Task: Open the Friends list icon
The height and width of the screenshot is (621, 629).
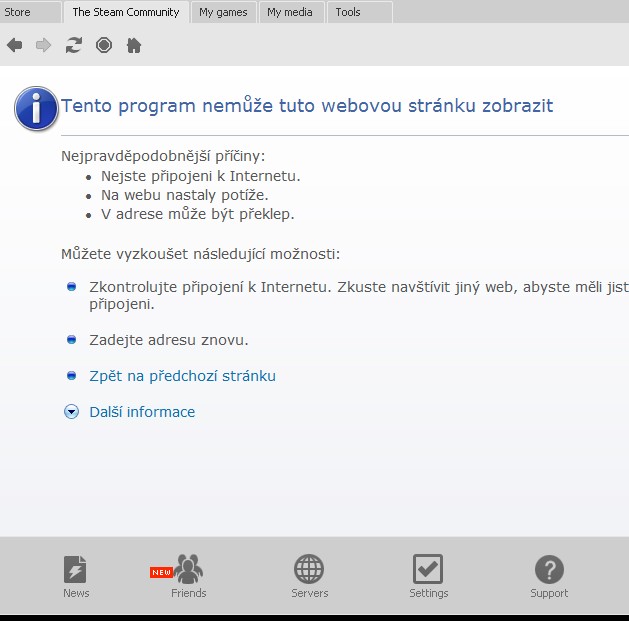Action: tap(189, 569)
